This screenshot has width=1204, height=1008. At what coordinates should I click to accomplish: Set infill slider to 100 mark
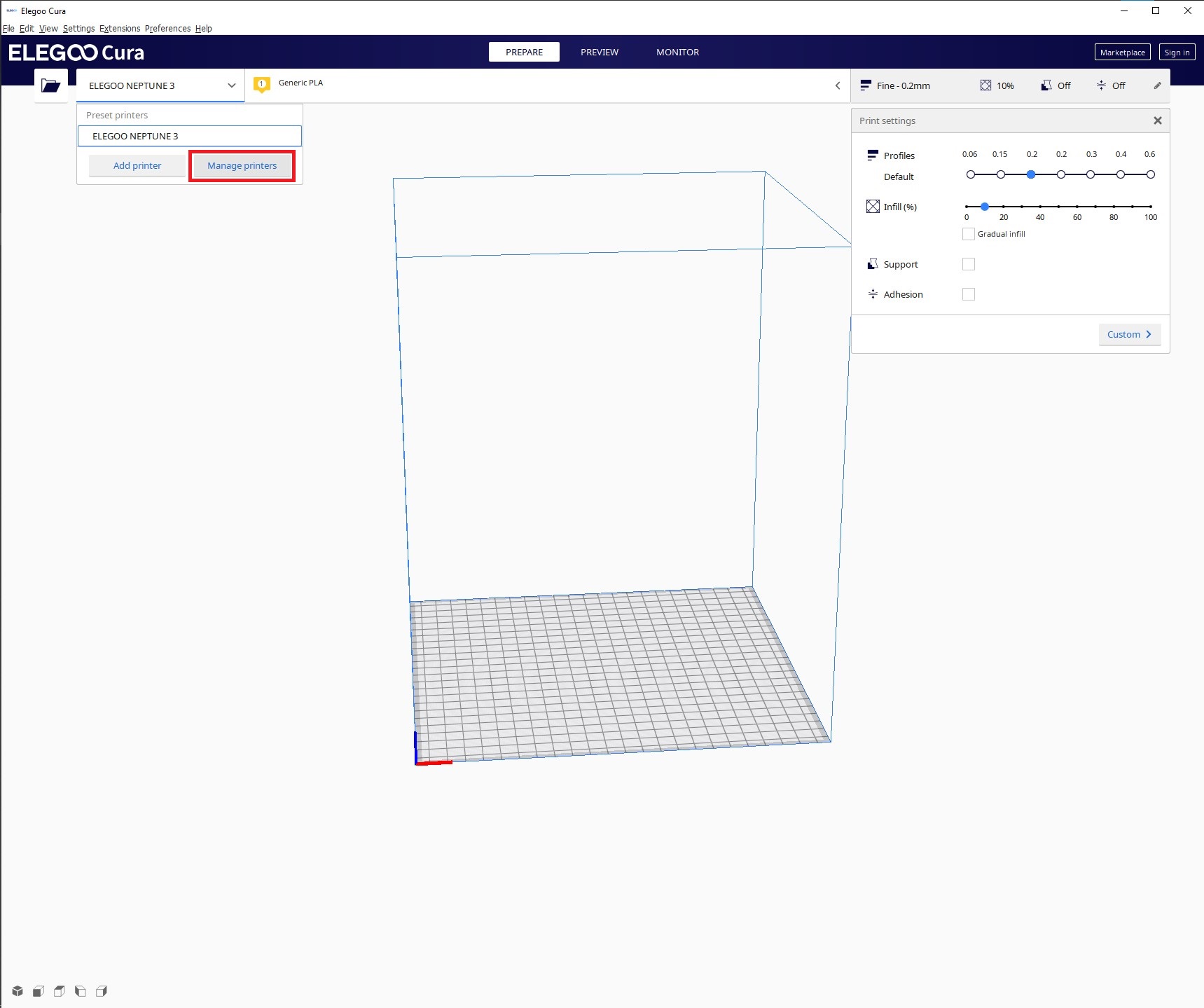(x=1151, y=207)
